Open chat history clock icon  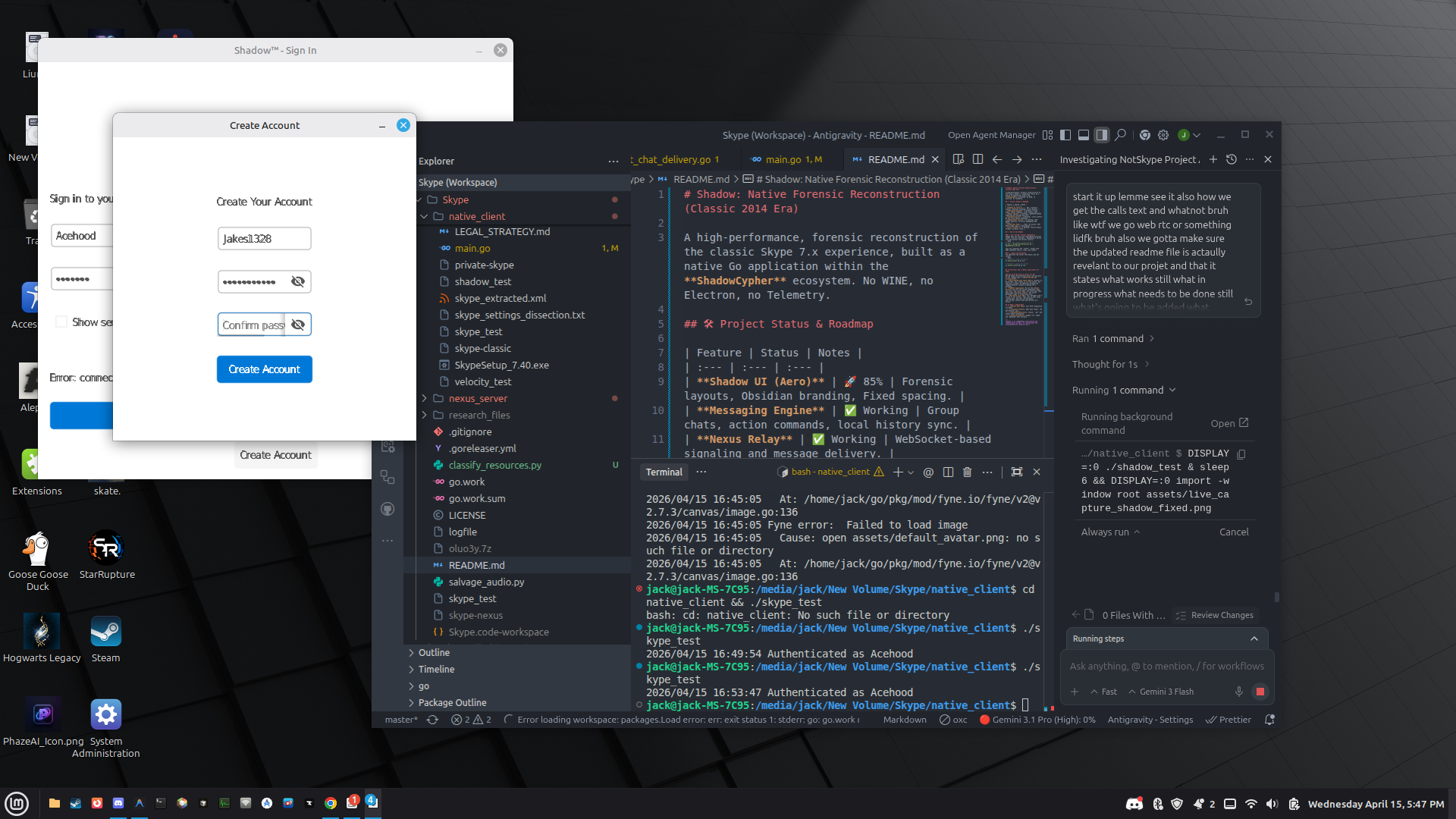pos(1232,159)
